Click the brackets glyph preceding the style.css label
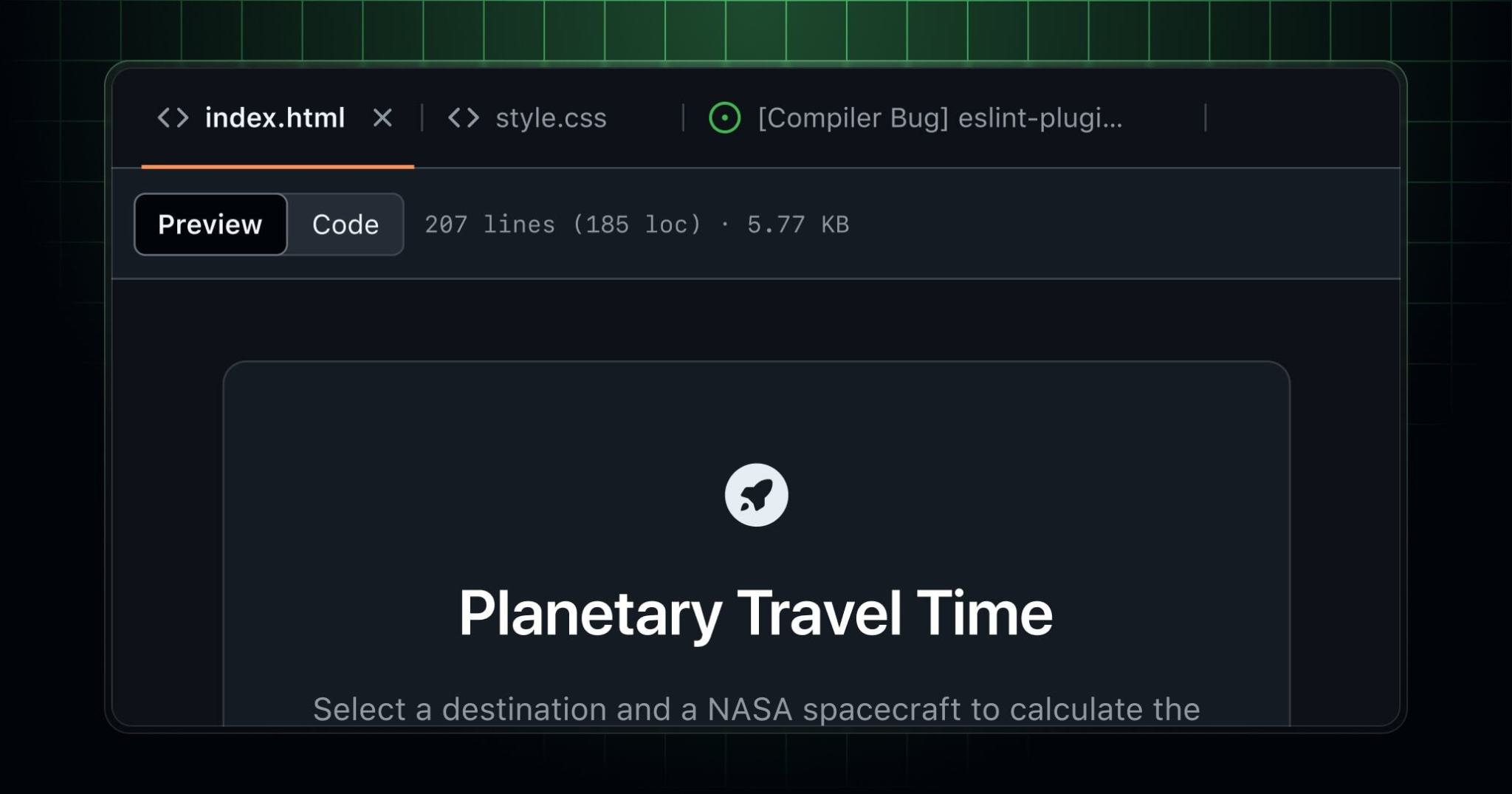 tap(465, 117)
